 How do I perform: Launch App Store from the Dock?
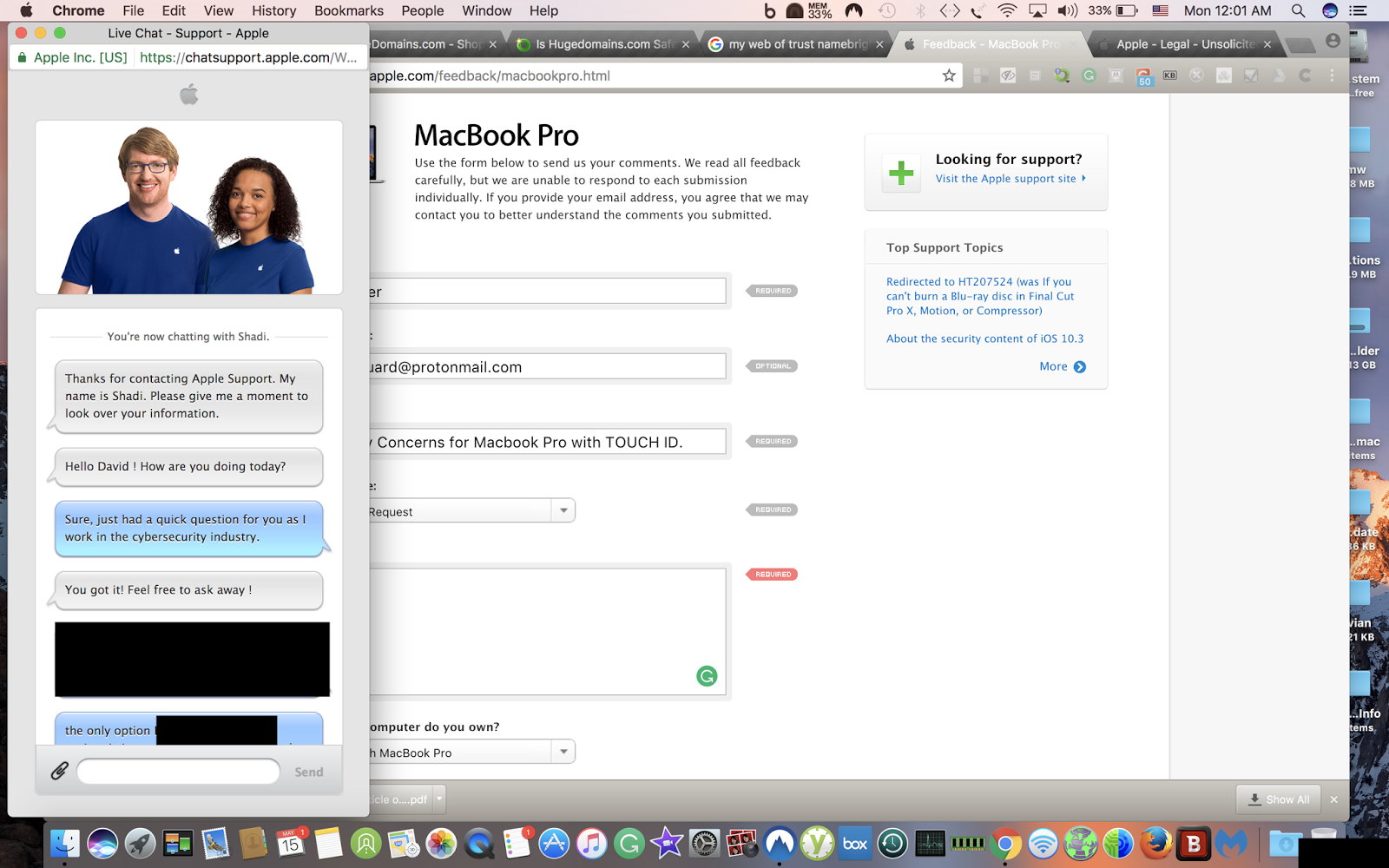tap(554, 843)
